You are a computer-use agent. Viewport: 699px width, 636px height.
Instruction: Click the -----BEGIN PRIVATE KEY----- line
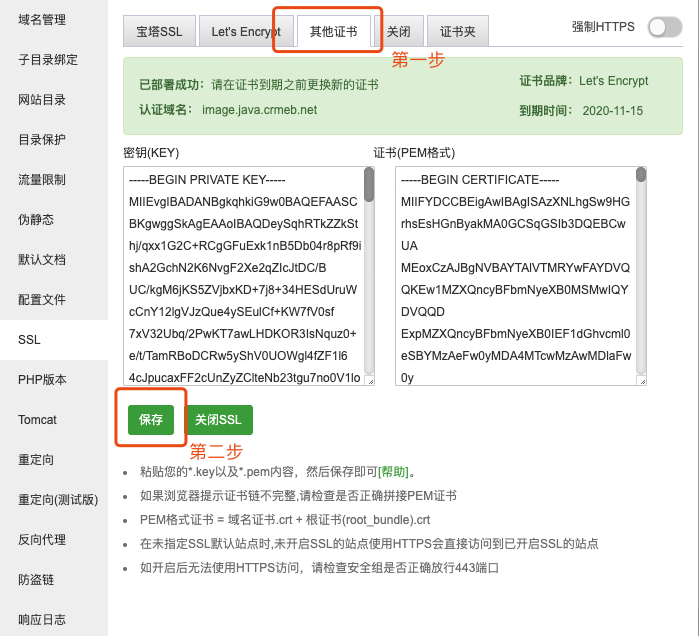(x=207, y=180)
